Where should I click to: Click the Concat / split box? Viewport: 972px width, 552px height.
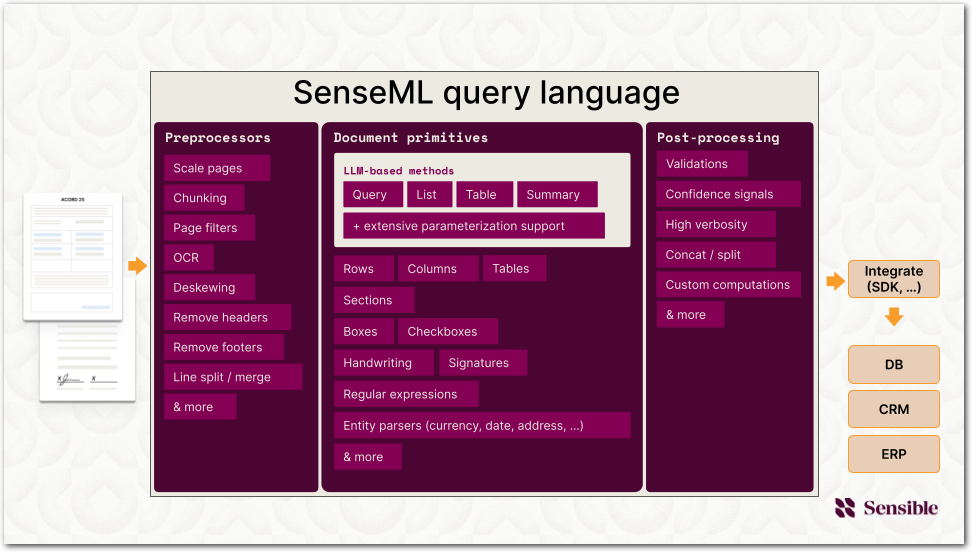tap(716, 254)
